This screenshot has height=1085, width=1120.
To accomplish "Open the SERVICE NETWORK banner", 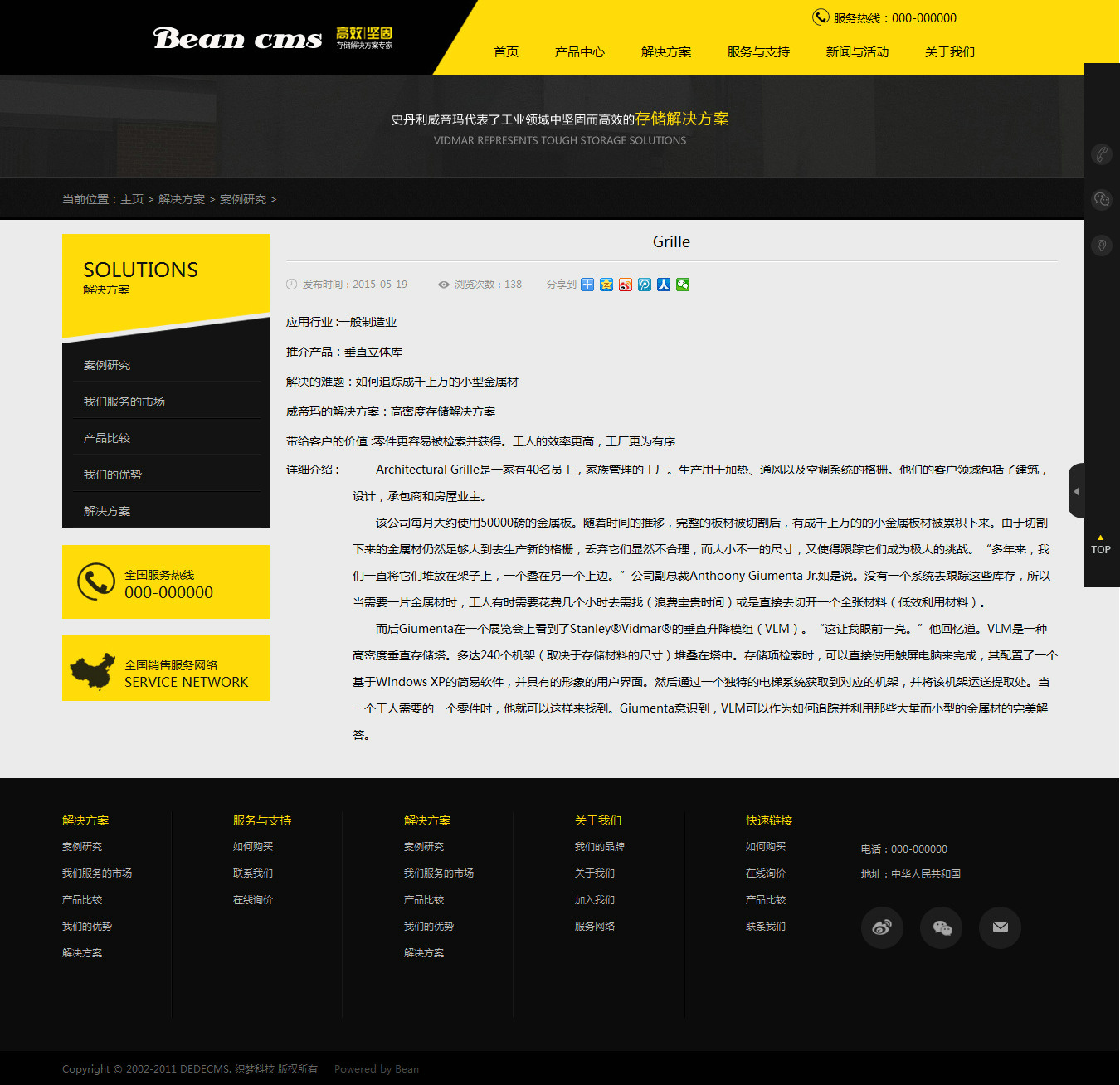I will point(166,669).
